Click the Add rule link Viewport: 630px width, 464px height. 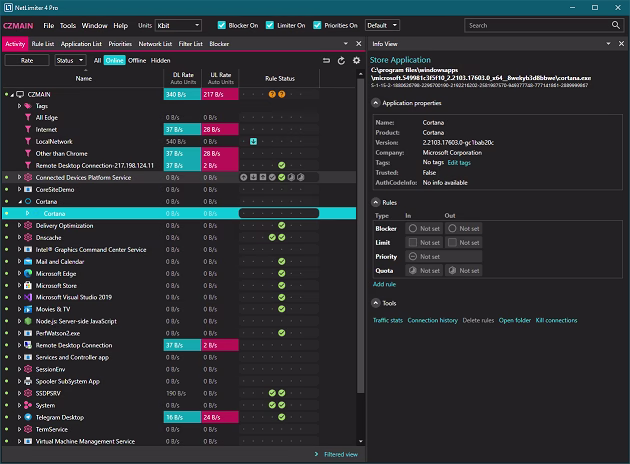pos(384,284)
